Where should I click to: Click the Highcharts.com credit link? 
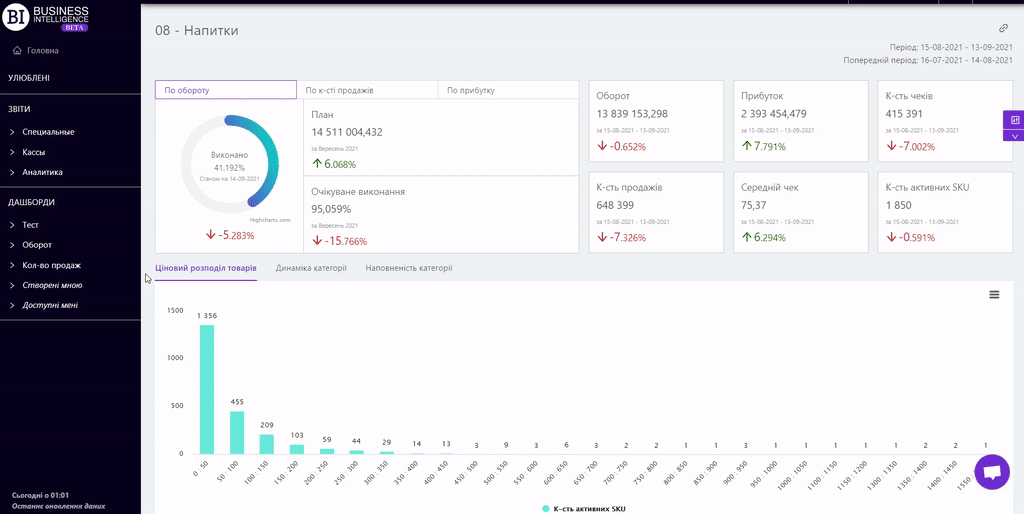coord(270,219)
